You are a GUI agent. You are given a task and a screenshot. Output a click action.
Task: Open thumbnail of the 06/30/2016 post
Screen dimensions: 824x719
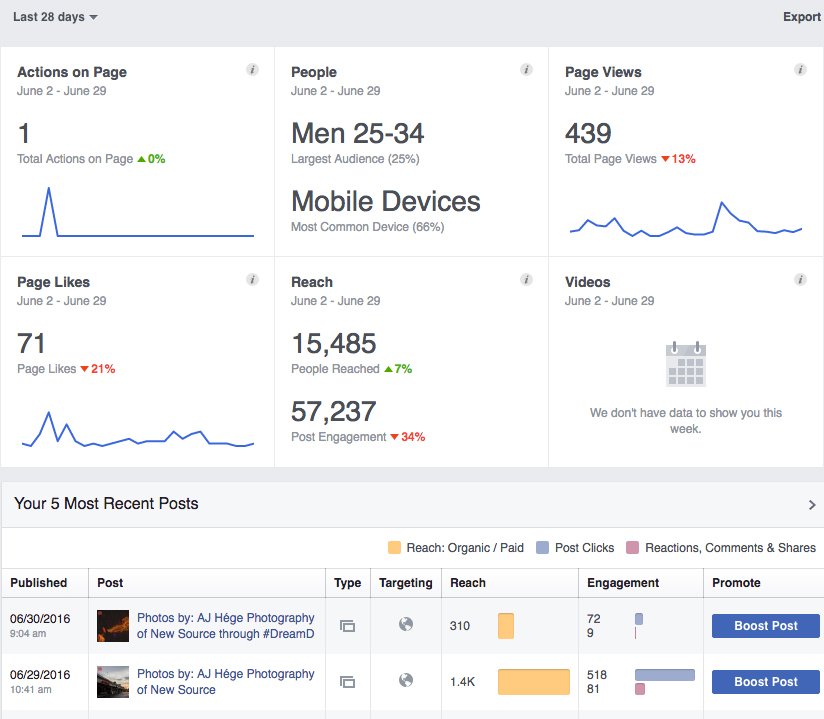coord(113,625)
